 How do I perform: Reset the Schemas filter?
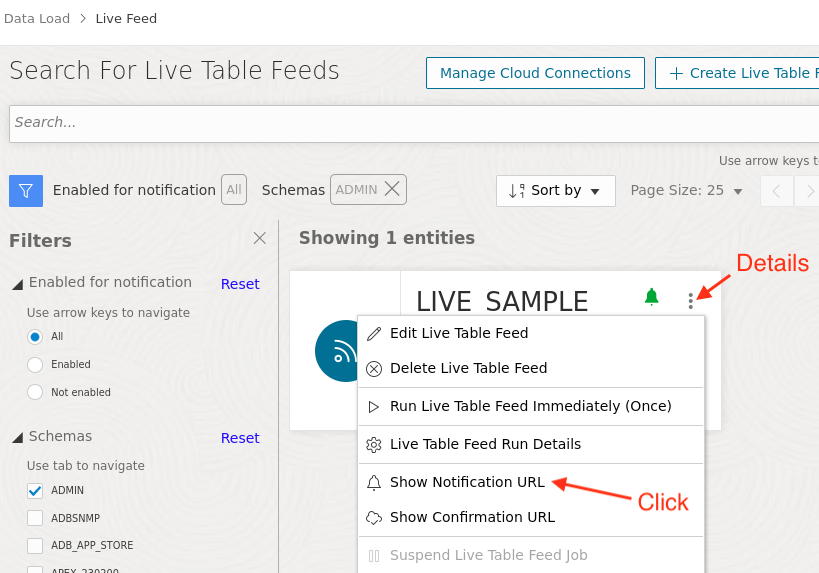coord(240,438)
